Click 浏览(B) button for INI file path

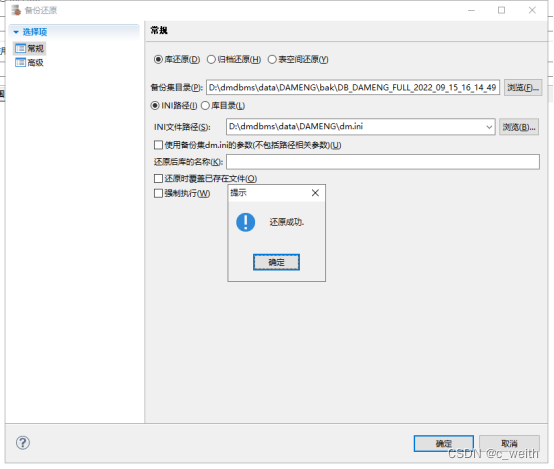point(519,127)
